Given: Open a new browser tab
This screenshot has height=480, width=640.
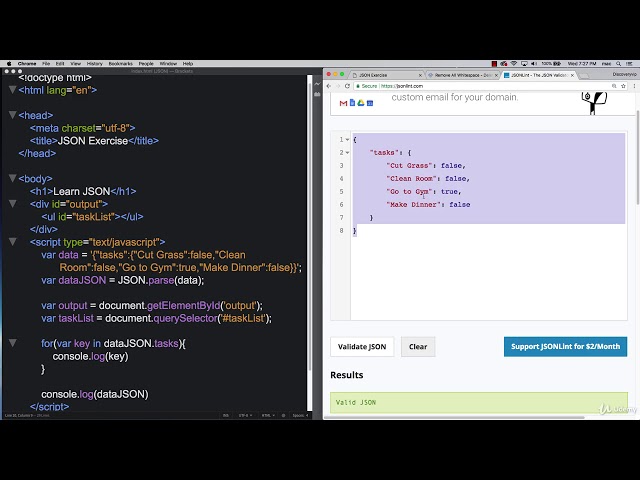Looking at the screenshot, I should (584, 76).
